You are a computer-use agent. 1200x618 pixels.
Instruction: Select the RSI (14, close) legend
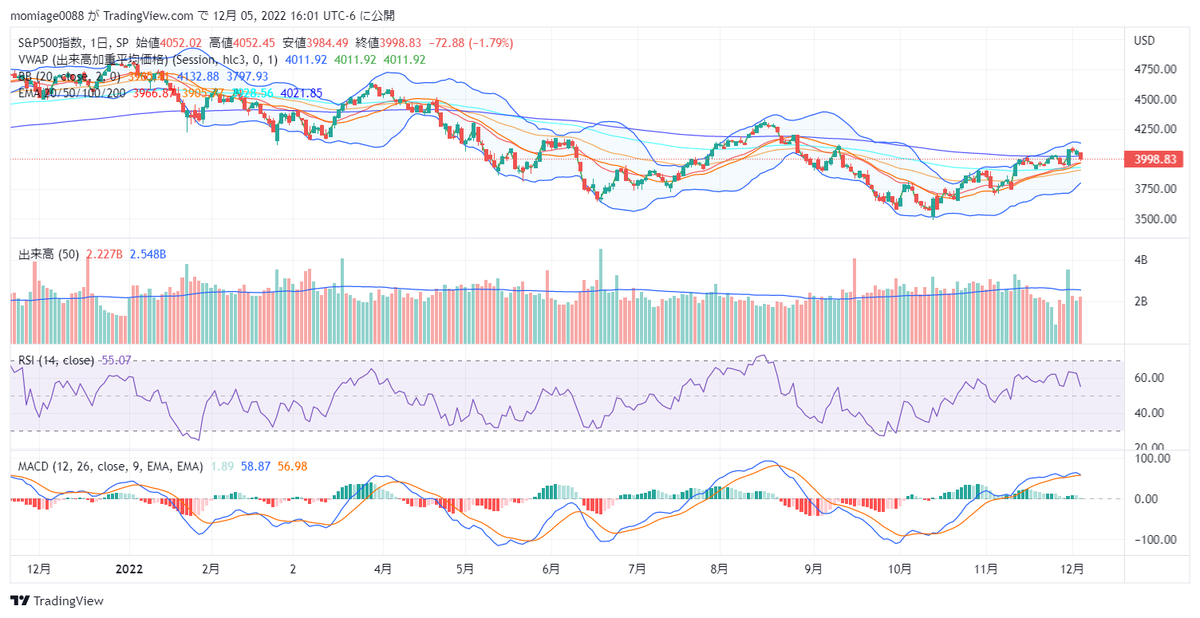pyautogui.click(x=56, y=360)
